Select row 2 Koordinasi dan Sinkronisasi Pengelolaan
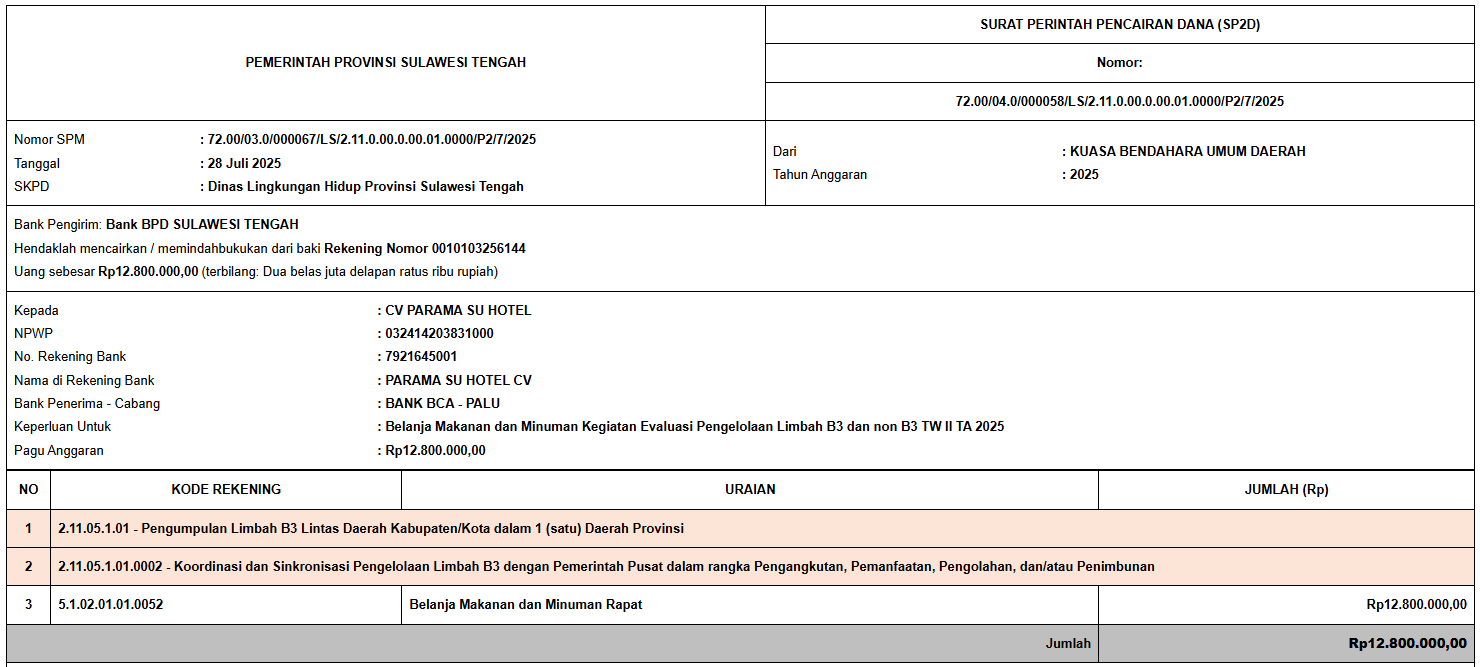1480x667 pixels. [x=740, y=566]
